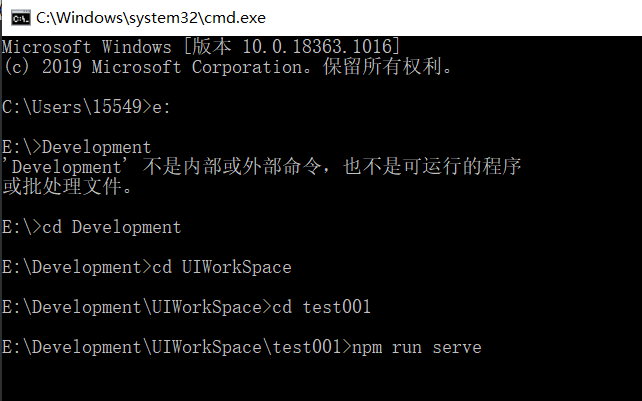
Task: Click the empty area below the last command
Action: click(x=320, y=380)
